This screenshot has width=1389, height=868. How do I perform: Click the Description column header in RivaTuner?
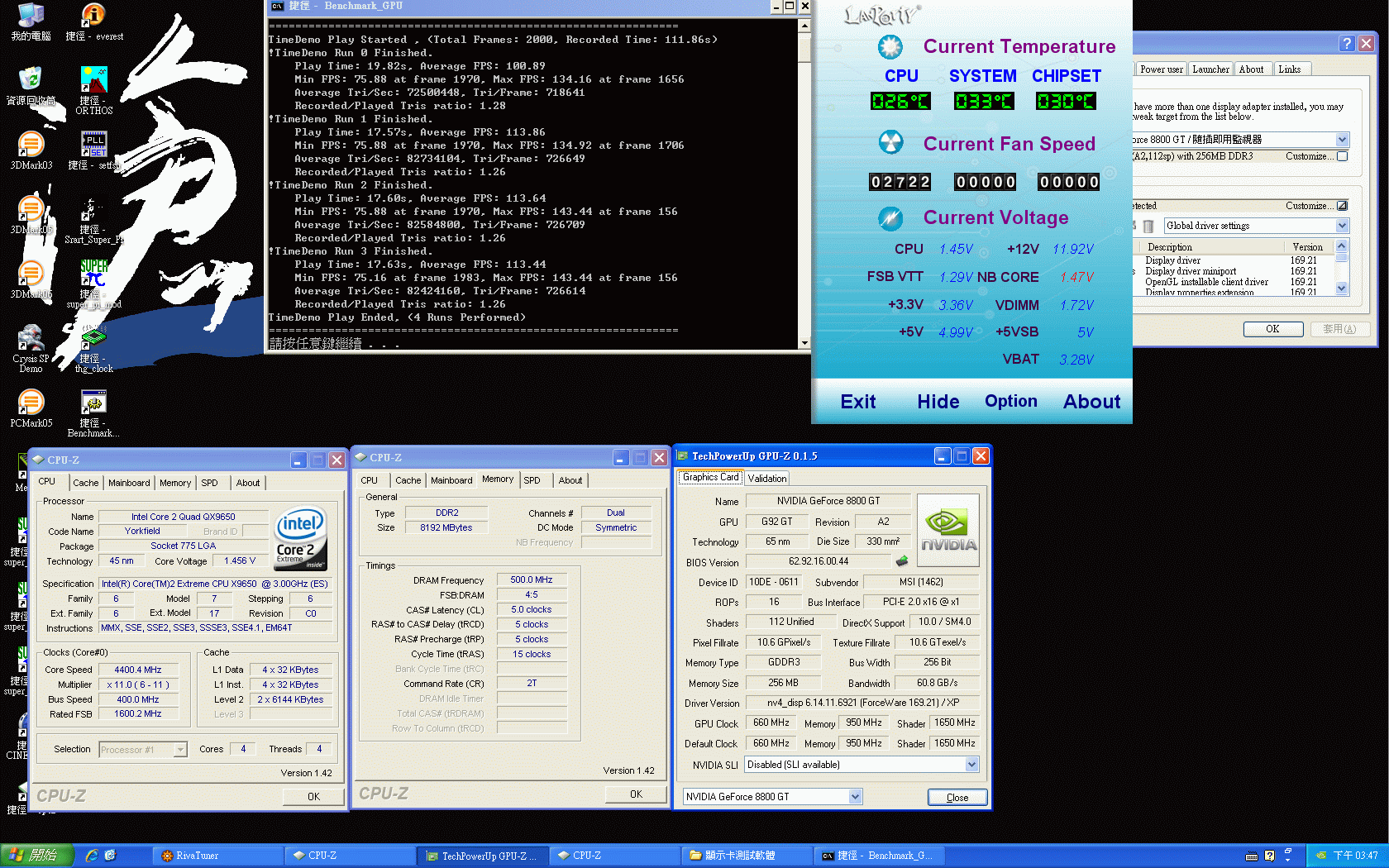pos(1214,247)
